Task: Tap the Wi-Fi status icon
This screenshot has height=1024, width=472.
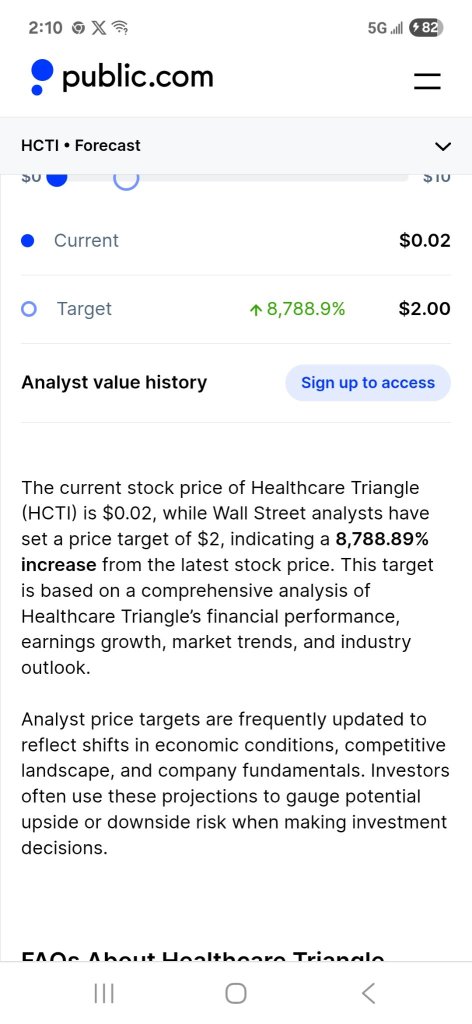Action: (120, 27)
